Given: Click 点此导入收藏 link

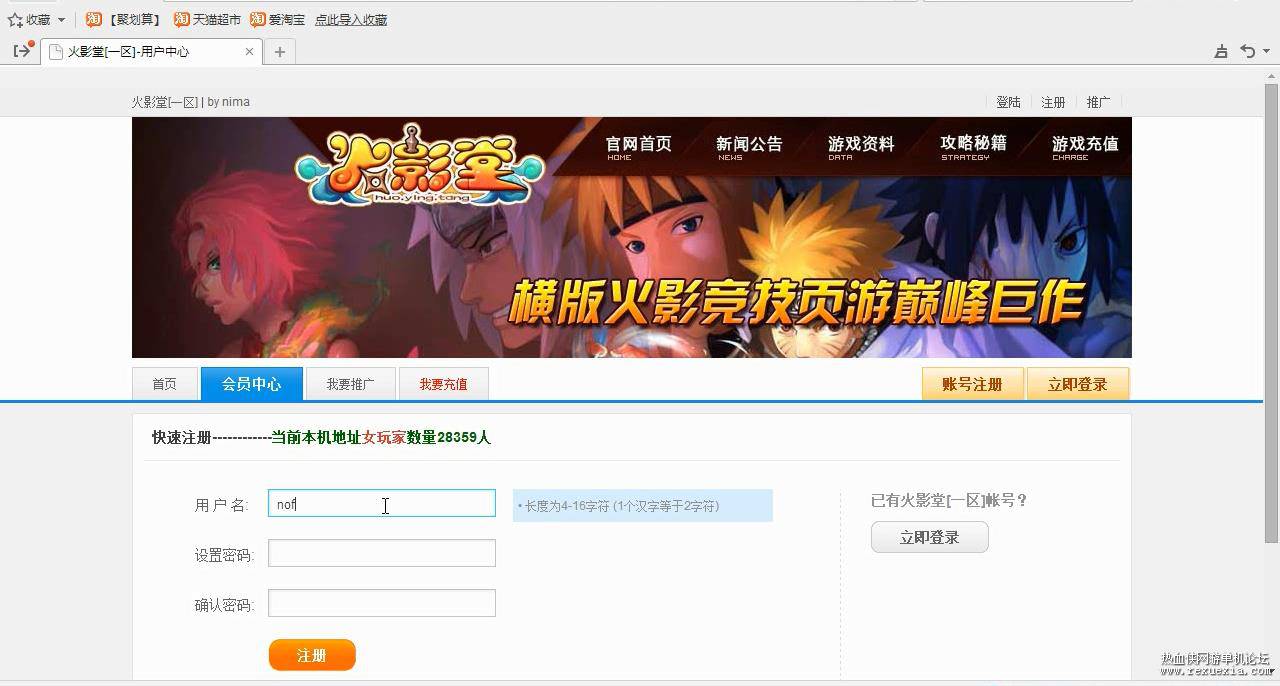Looking at the screenshot, I should pos(351,20).
